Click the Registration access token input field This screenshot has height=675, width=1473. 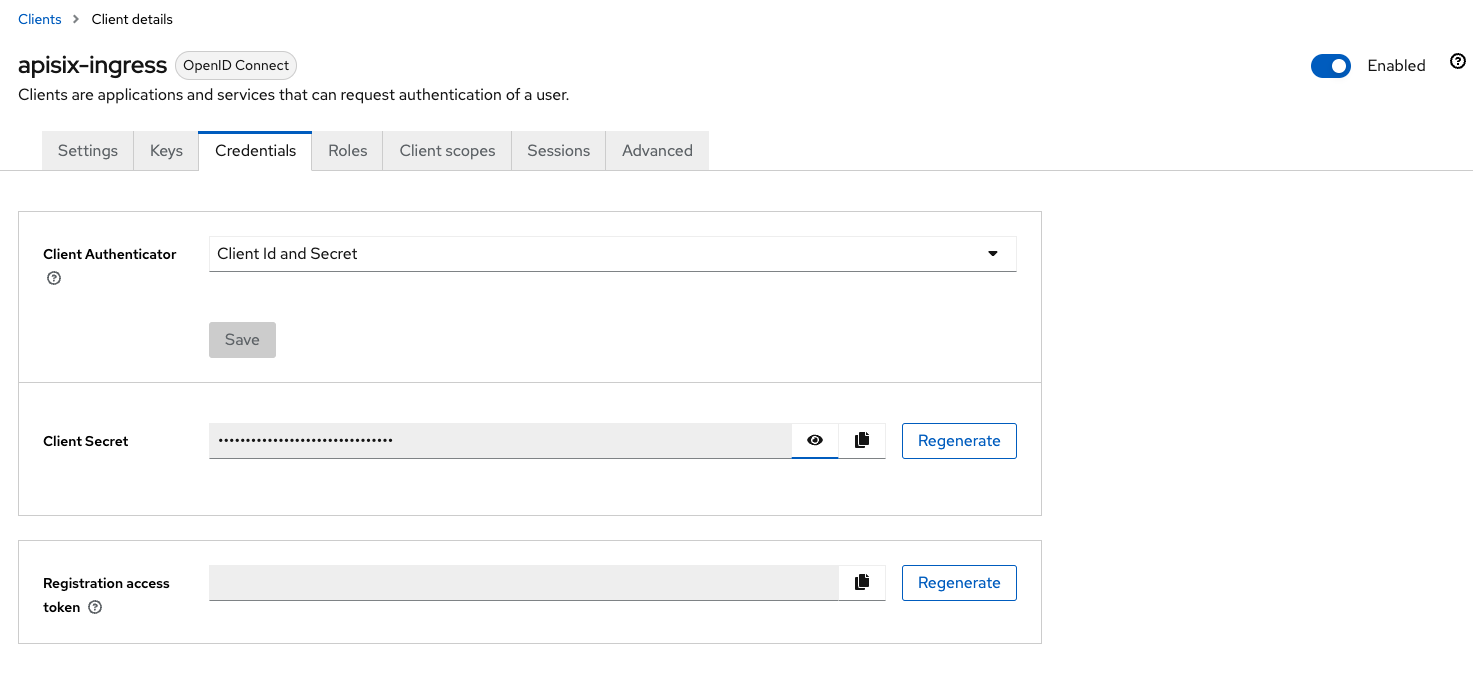tap(520, 582)
